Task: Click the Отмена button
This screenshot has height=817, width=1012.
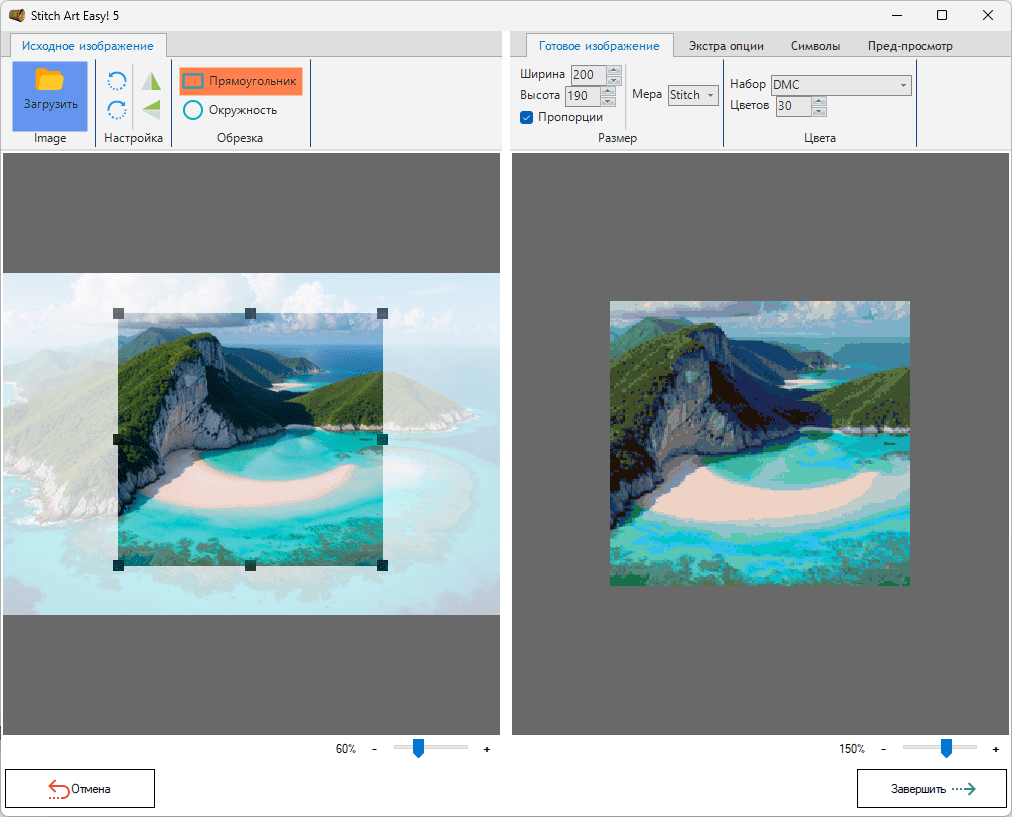Action: tap(80, 789)
